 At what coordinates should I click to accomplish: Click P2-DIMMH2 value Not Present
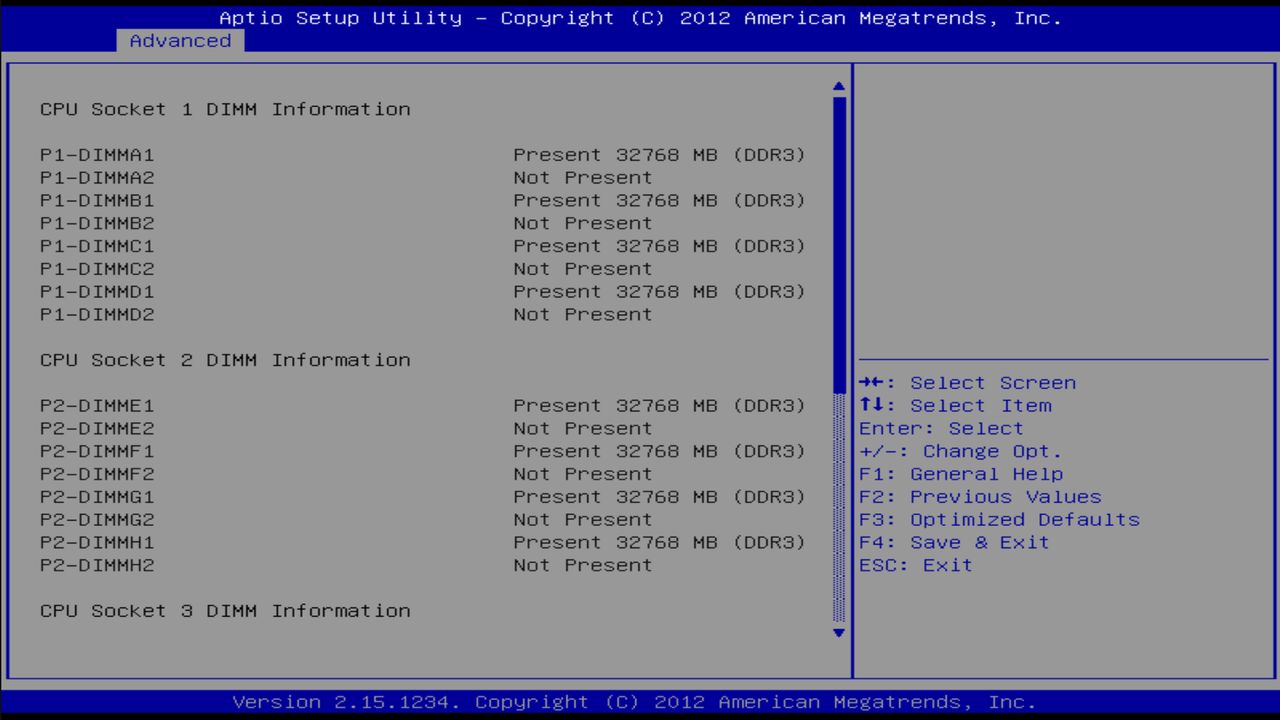point(582,565)
